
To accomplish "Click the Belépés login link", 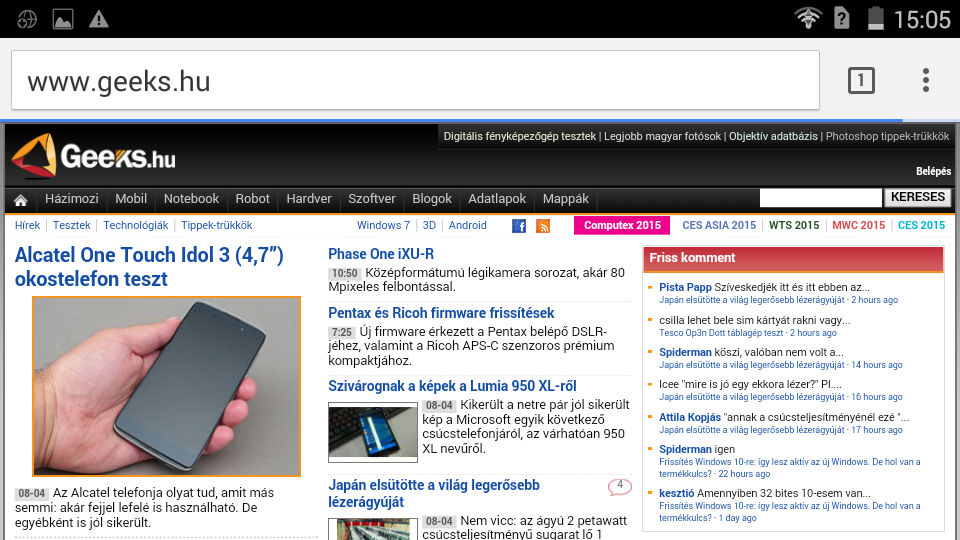I will tap(933, 171).
